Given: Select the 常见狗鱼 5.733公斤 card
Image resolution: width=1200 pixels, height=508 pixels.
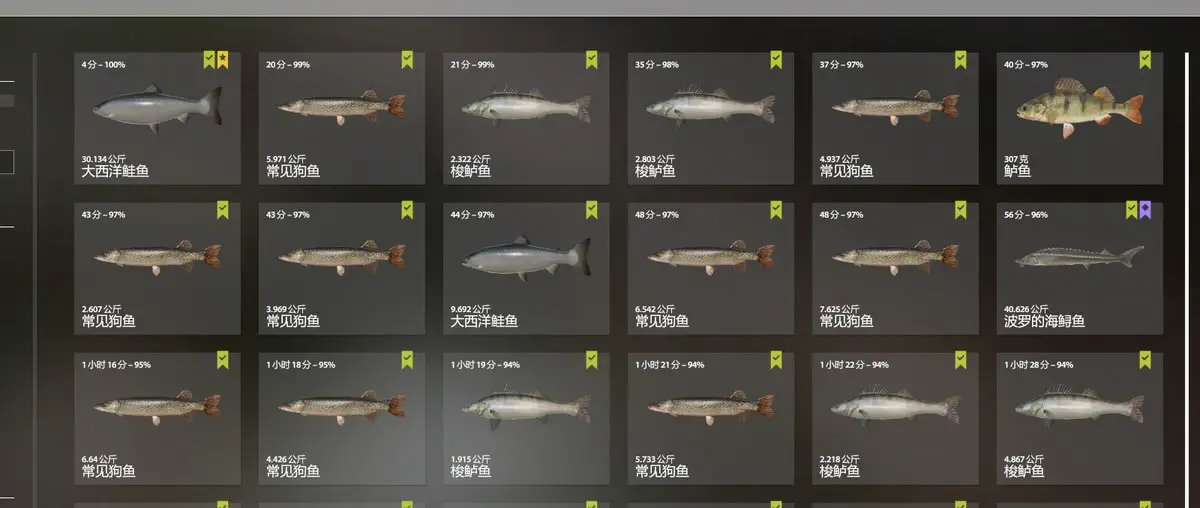Looking at the screenshot, I should 711,418.
